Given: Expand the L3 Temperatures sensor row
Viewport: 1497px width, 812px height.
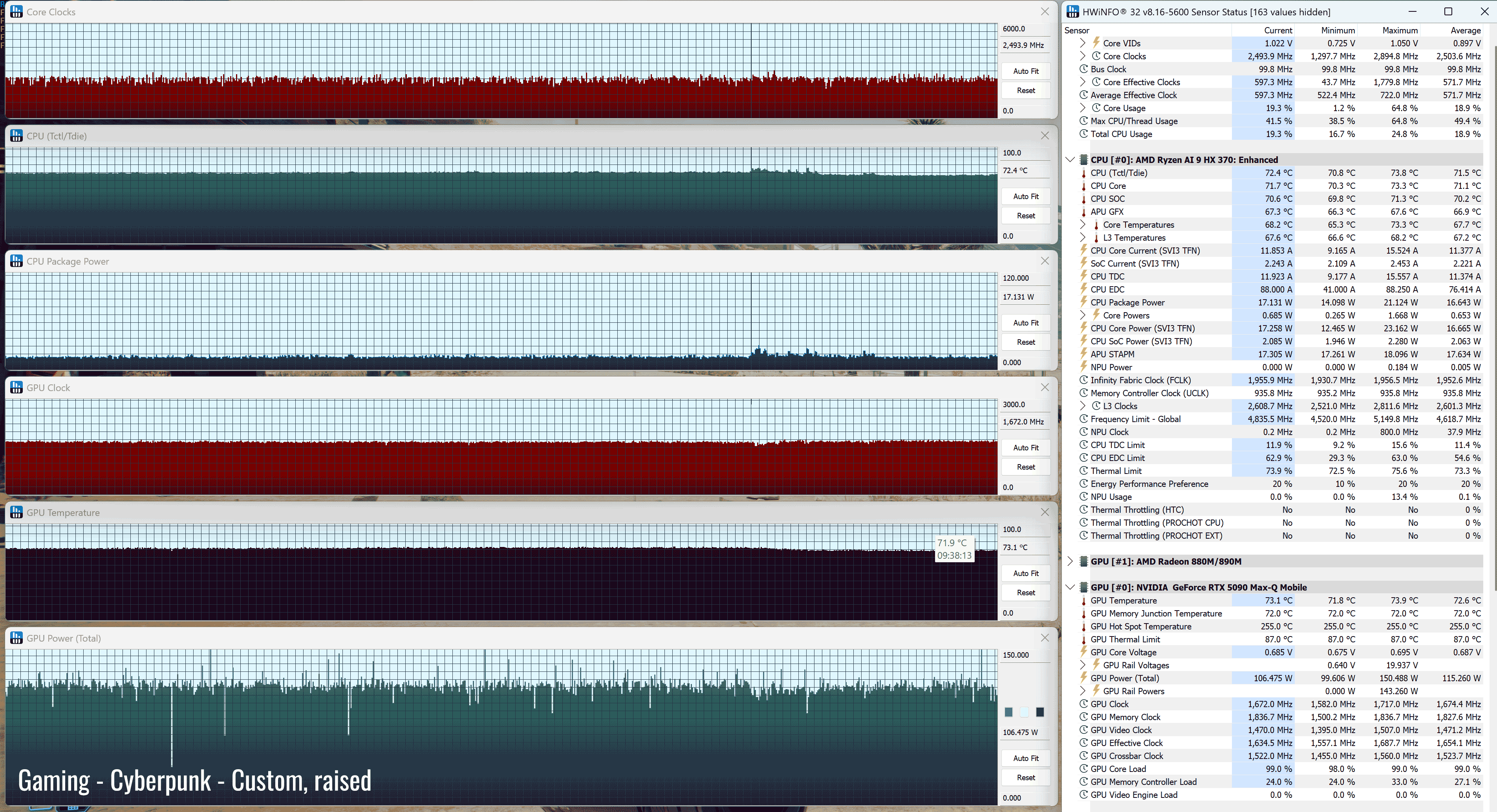Looking at the screenshot, I should [x=1082, y=238].
